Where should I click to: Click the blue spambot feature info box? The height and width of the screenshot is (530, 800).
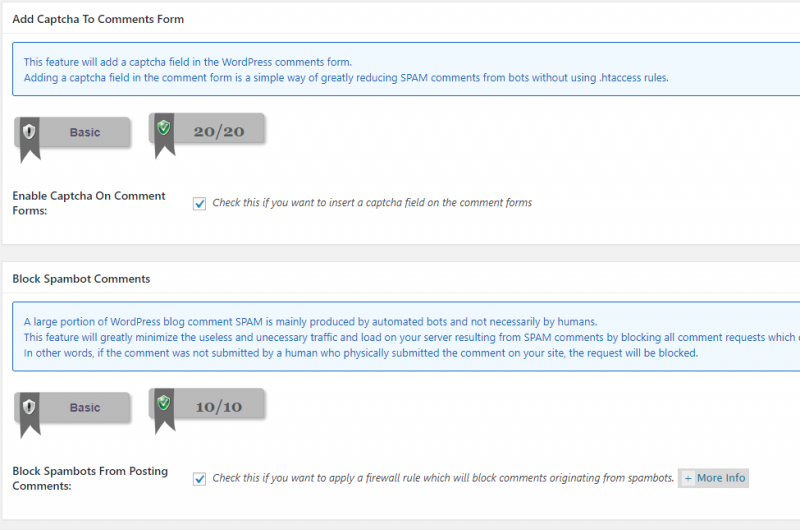coord(400,337)
